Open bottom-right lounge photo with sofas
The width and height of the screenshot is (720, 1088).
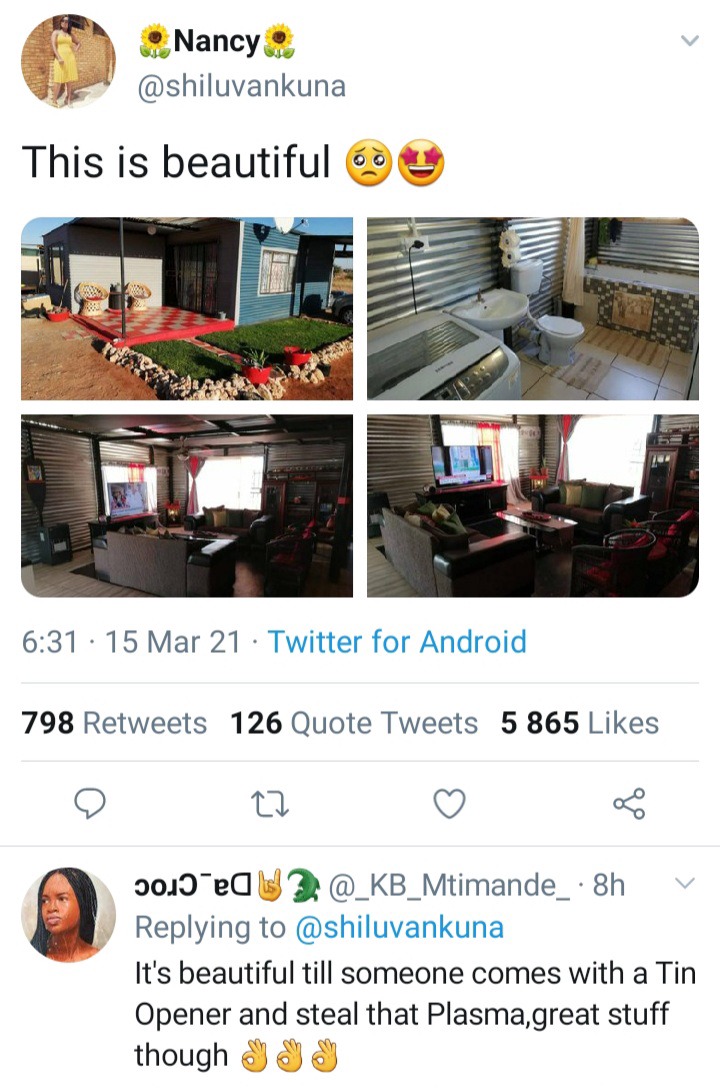point(533,506)
